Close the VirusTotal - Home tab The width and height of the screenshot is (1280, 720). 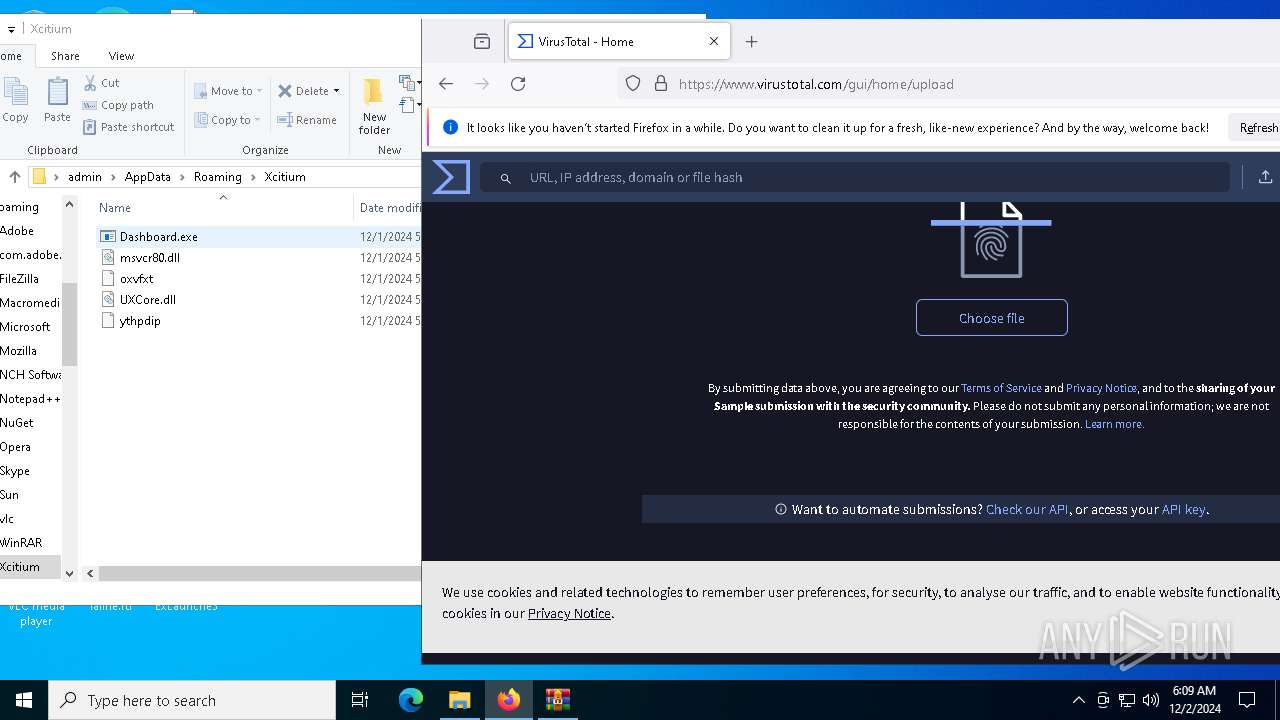click(714, 41)
